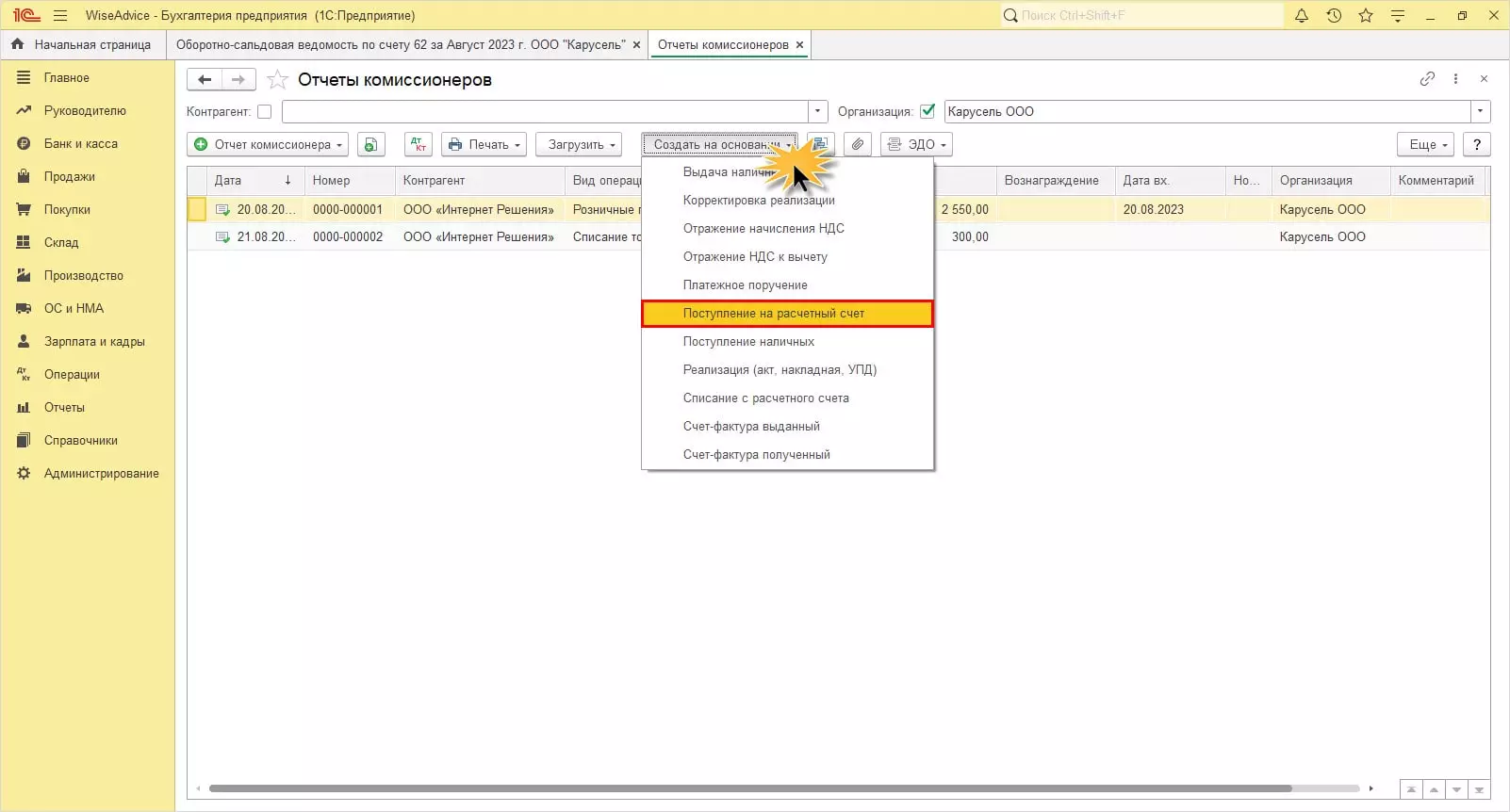Click the Дт/Кт postings icon
Image resolution: width=1510 pixels, height=812 pixels.
[x=419, y=144]
